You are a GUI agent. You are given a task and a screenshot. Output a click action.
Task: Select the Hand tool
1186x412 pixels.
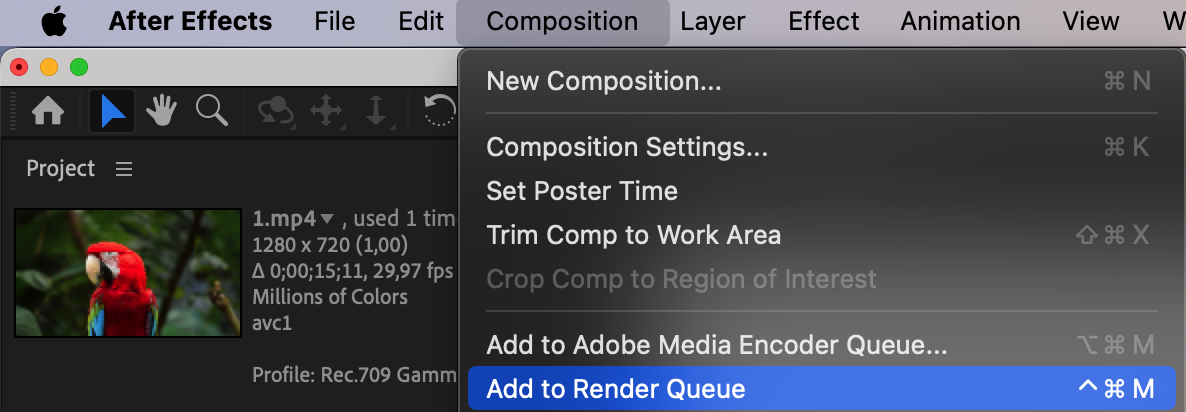click(162, 112)
